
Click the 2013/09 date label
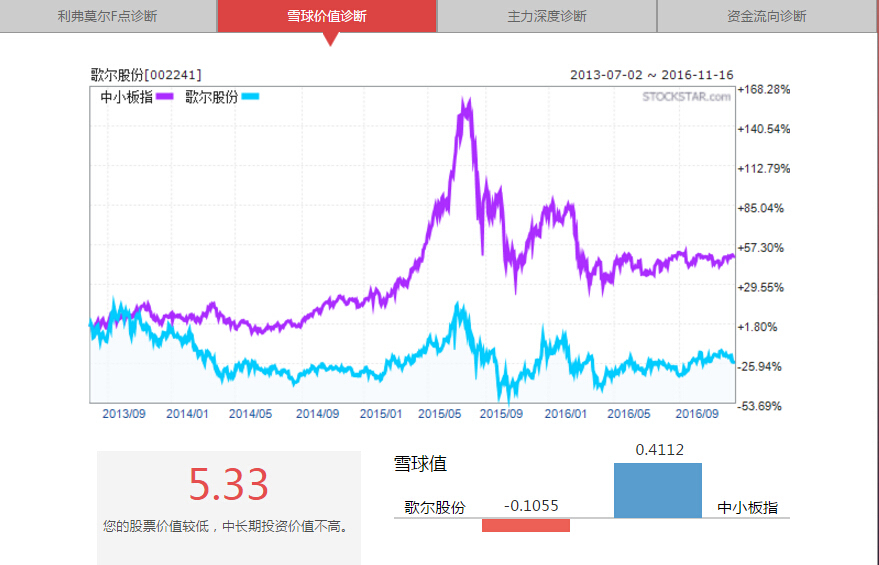coord(124,414)
